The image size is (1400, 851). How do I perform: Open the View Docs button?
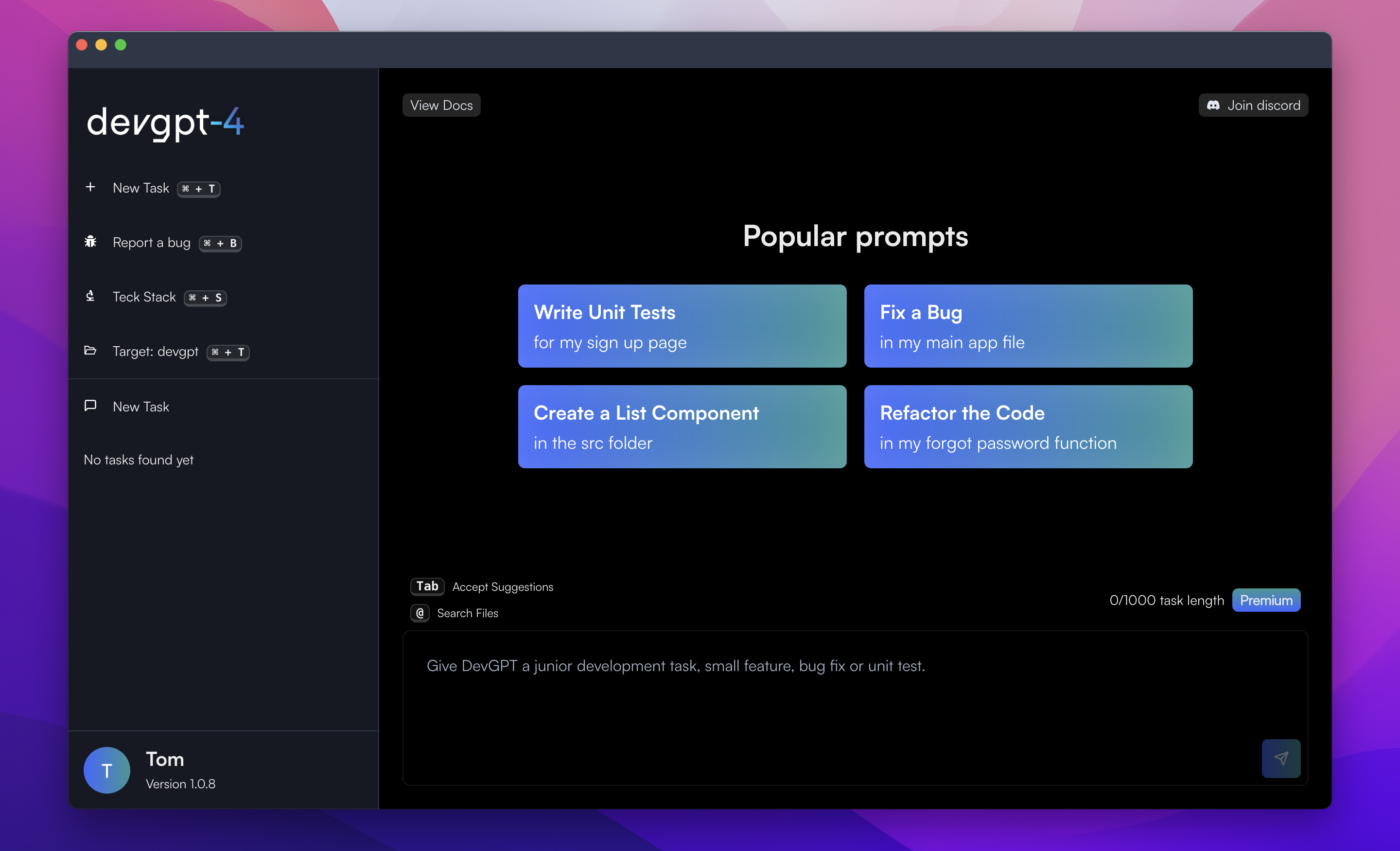pos(441,105)
